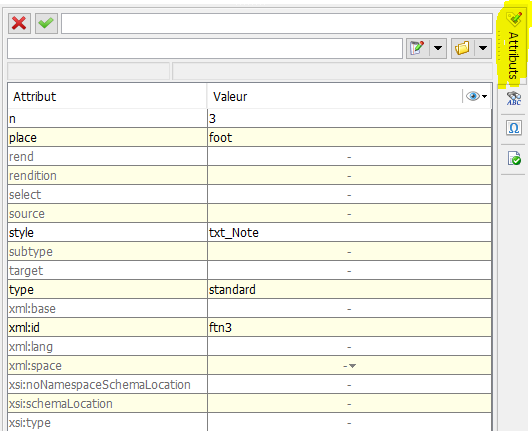Viewport: 532px width, 431px height.
Task: Switch to the Attributs side tab
Action: point(513,47)
